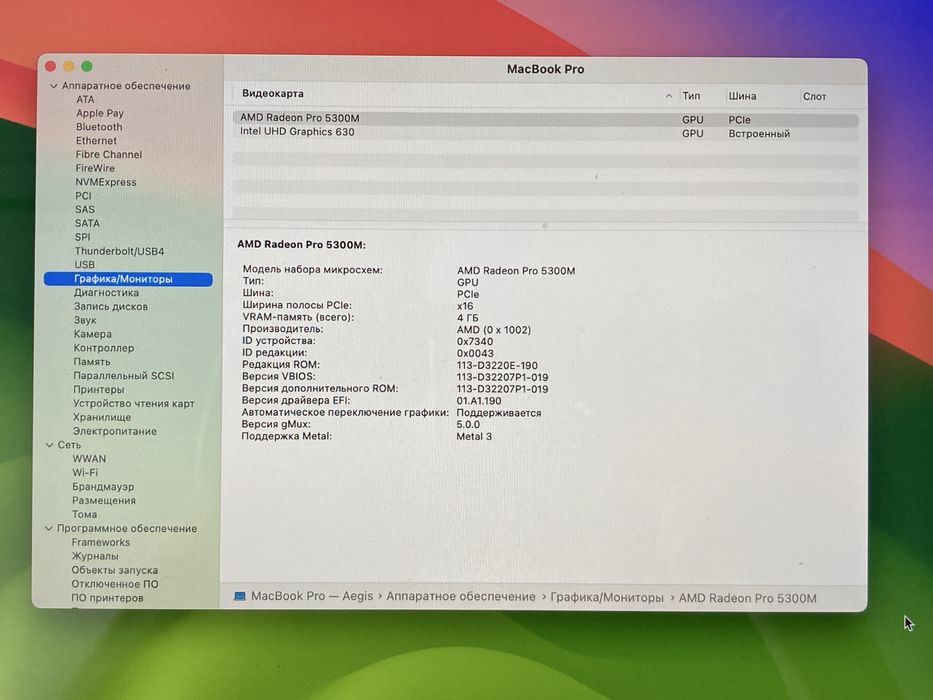This screenshot has height=700, width=933.
Task: Open Thunderbolt/USB4 entry
Action: pyautogui.click(x=119, y=251)
